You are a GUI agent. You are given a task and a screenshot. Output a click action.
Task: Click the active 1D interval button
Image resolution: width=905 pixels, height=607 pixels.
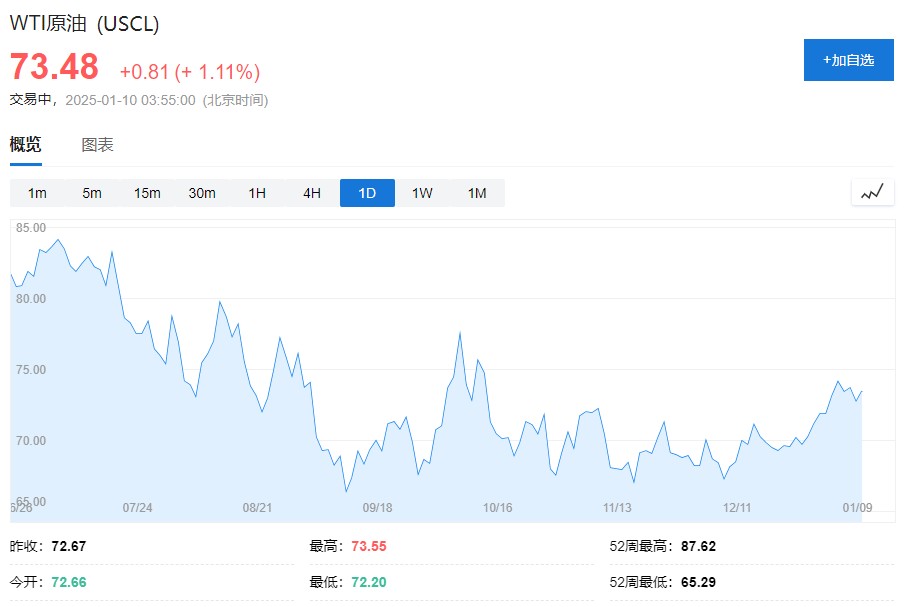click(x=367, y=193)
